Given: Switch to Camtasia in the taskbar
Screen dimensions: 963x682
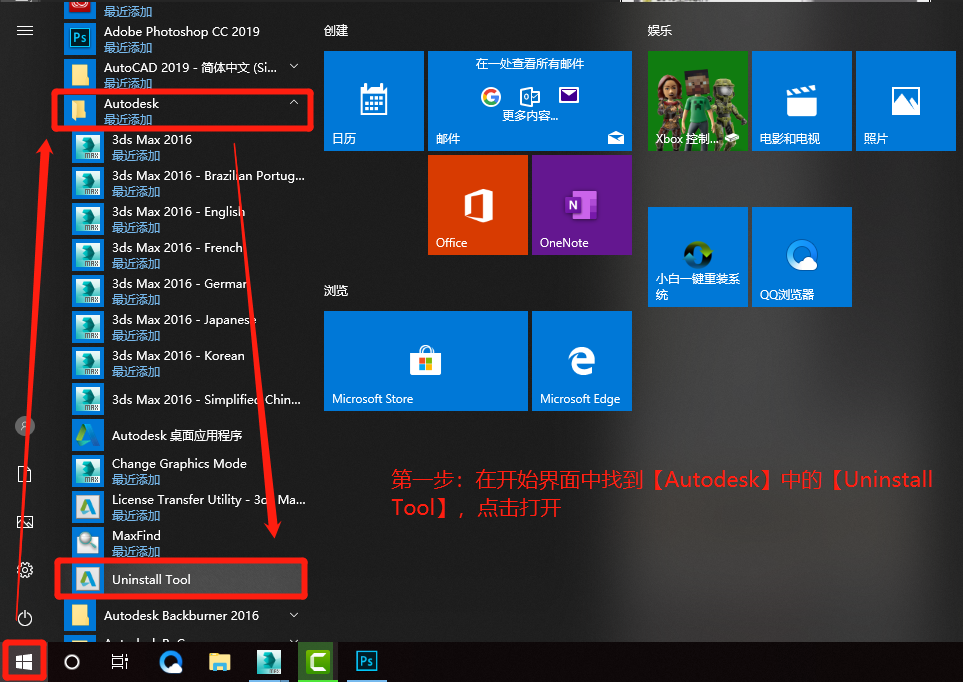Looking at the screenshot, I should 318,662.
